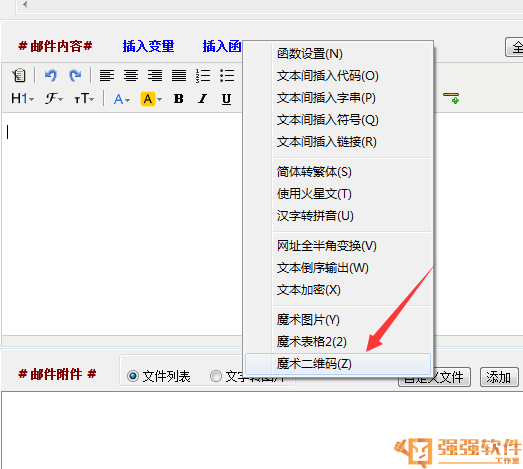Redo the last edit
Viewport: 523px width, 469px height.
click(x=75, y=75)
